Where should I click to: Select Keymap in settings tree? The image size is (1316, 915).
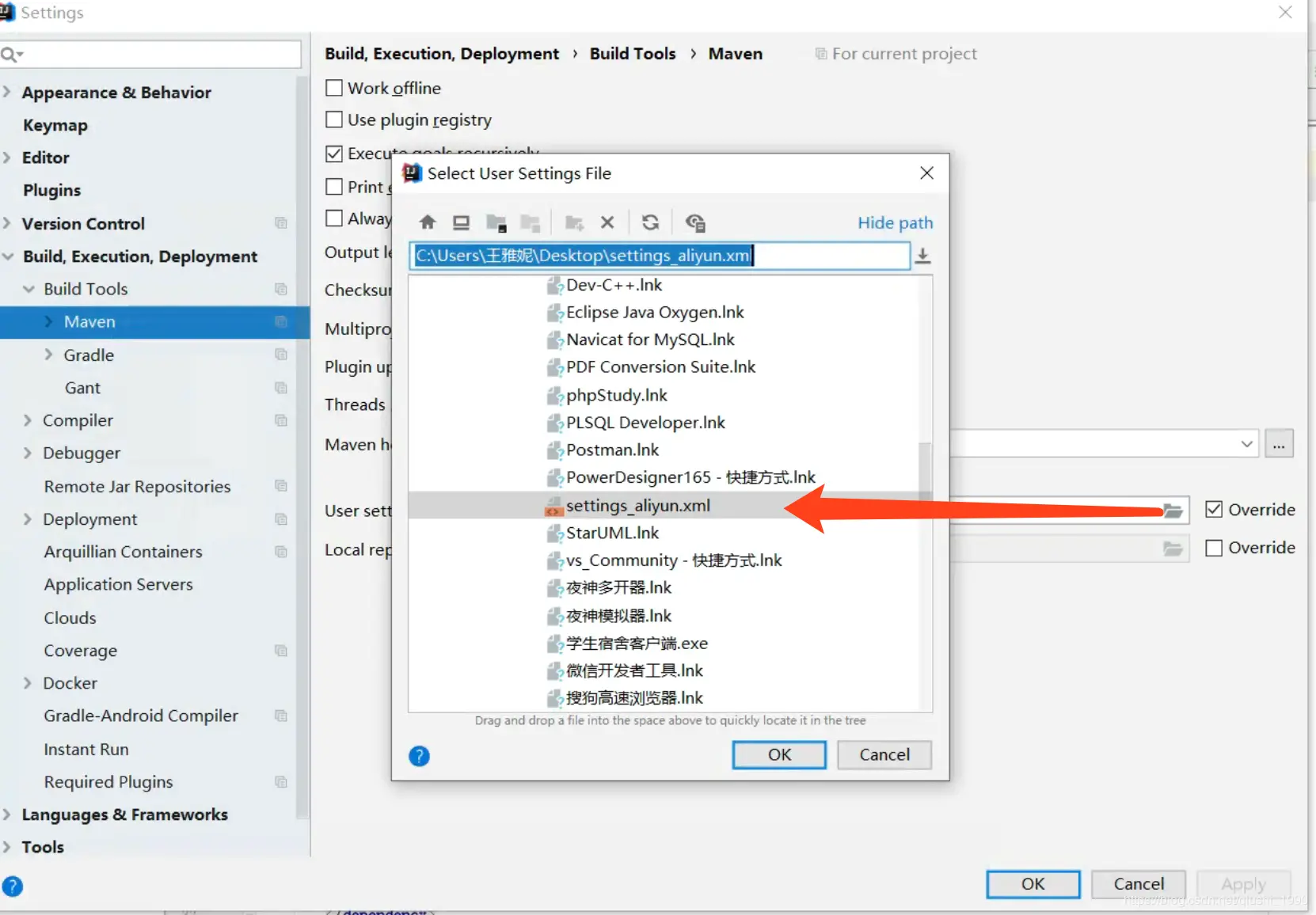[x=55, y=125]
